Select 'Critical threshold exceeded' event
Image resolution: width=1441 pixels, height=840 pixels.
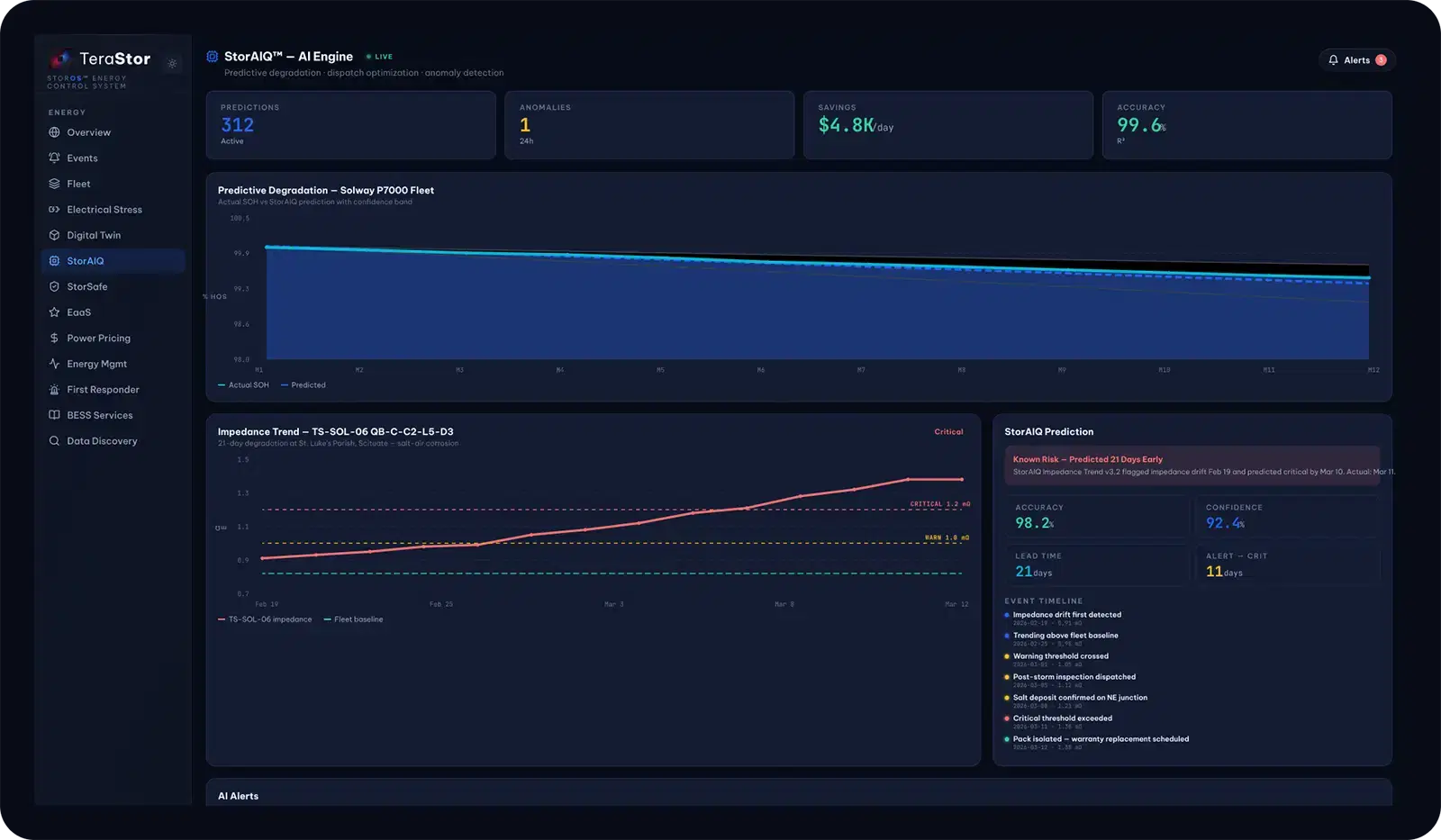point(1063,718)
